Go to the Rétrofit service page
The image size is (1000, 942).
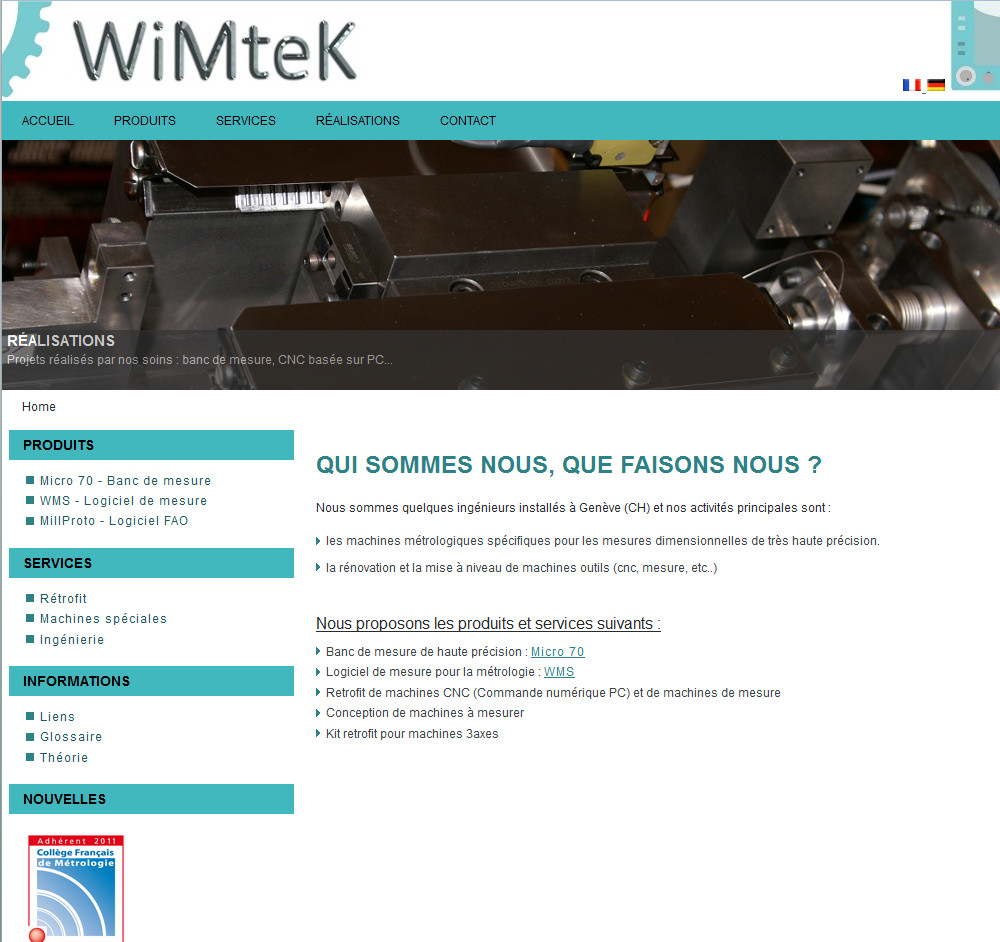63,599
